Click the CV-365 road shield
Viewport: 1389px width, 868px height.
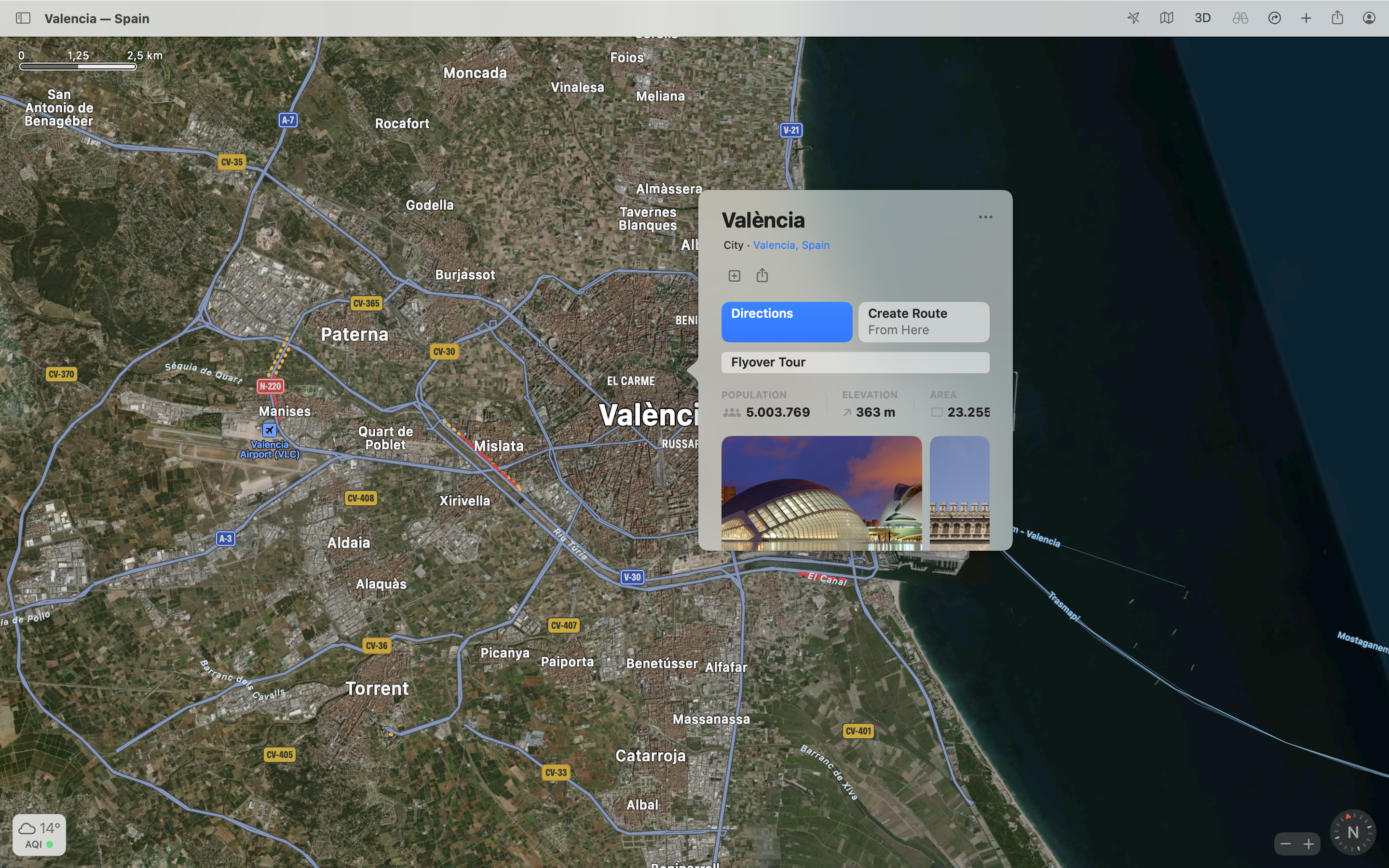tap(366, 303)
